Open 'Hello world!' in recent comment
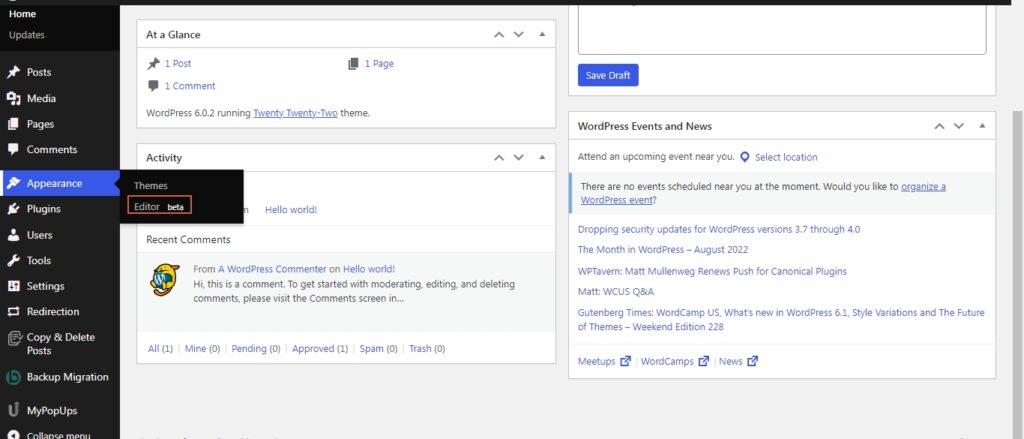Image resolution: width=1024 pixels, height=439 pixels. 369,269
